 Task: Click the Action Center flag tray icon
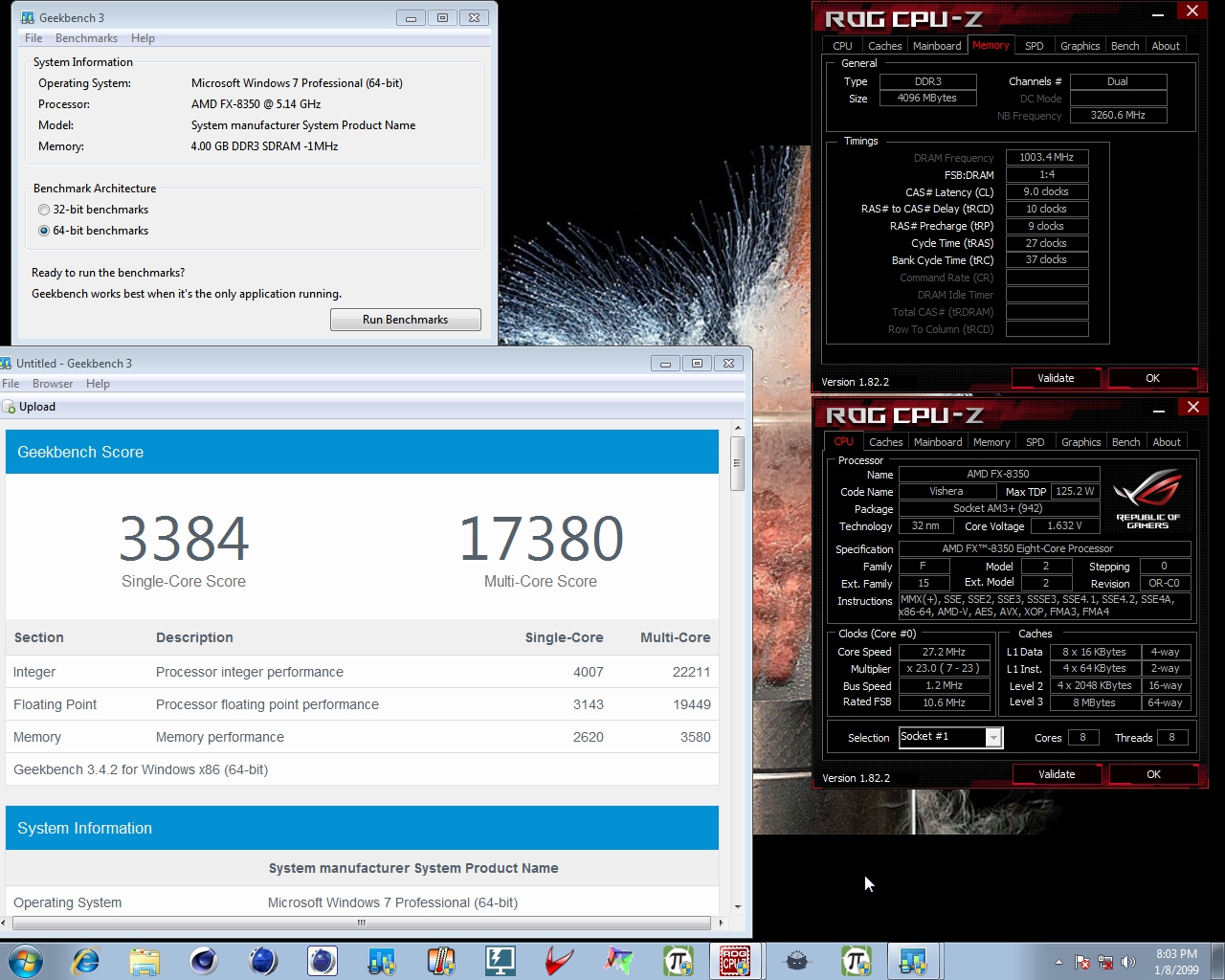(x=1082, y=962)
